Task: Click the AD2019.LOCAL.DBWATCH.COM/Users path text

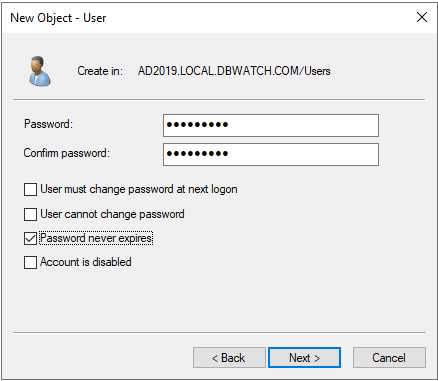Action: tap(234, 71)
